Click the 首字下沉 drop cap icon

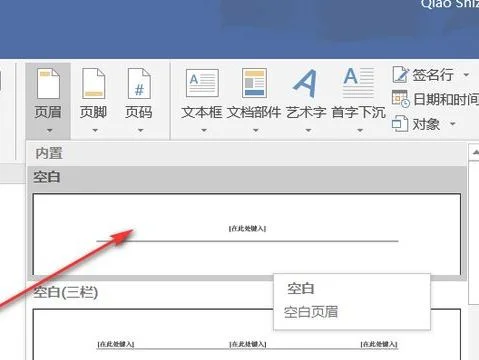[358, 83]
